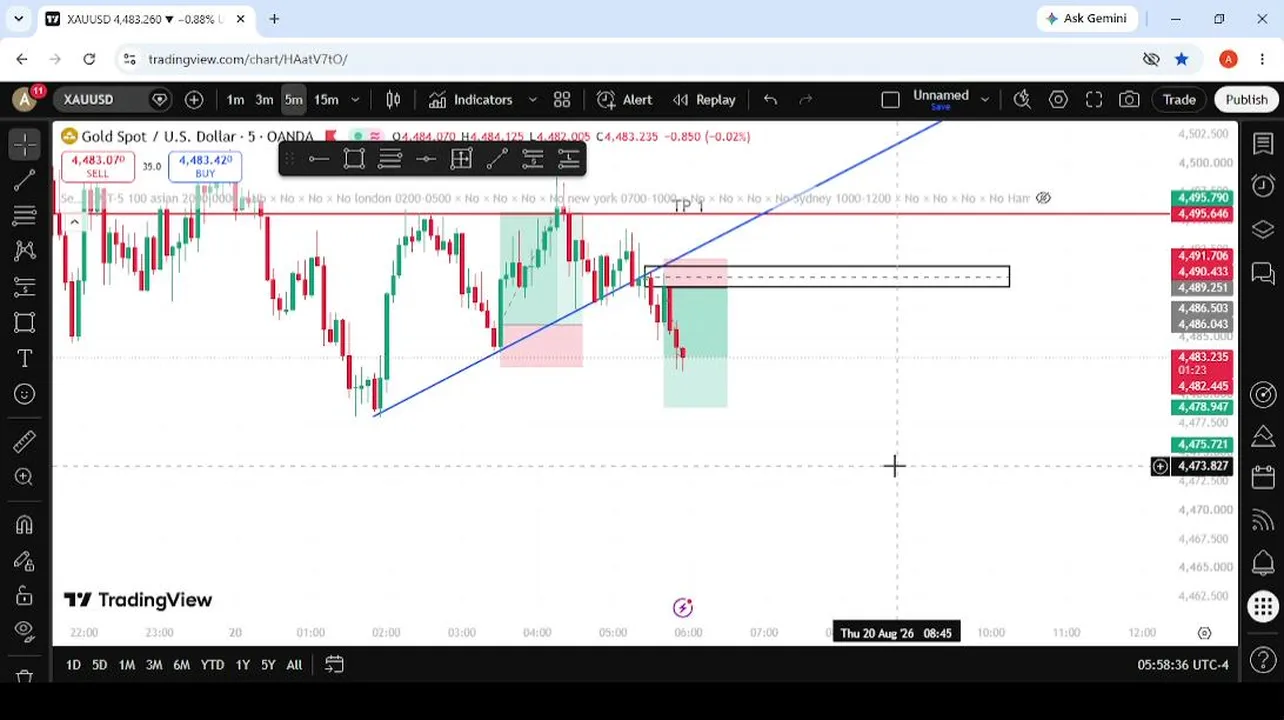Open the alerts clock panel
This screenshot has width=1284, height=720.
pos(1263,186)
